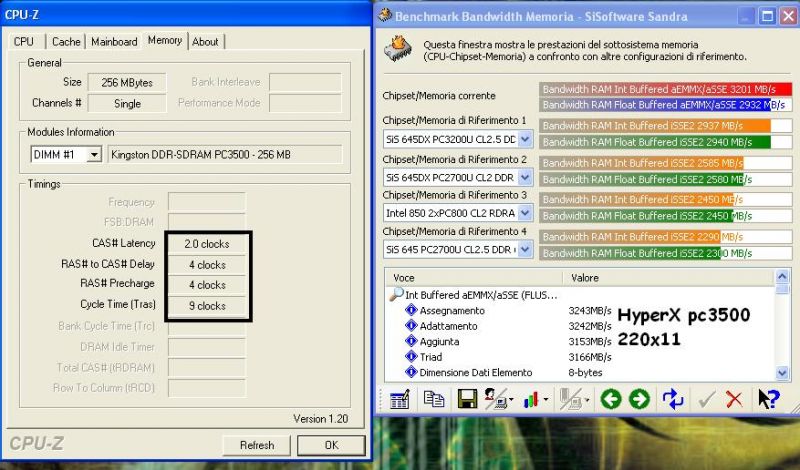Click the Size 256 MBytes field

pyautogui.click(x=127, y=82)
